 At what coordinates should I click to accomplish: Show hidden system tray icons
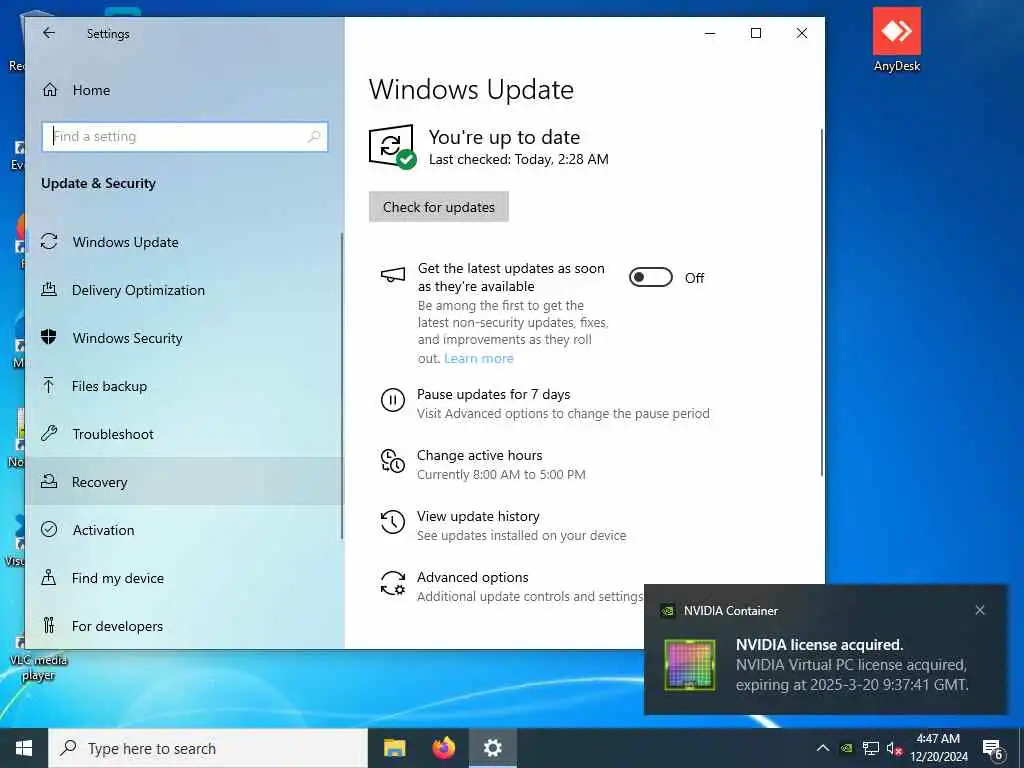coord(823,748)
